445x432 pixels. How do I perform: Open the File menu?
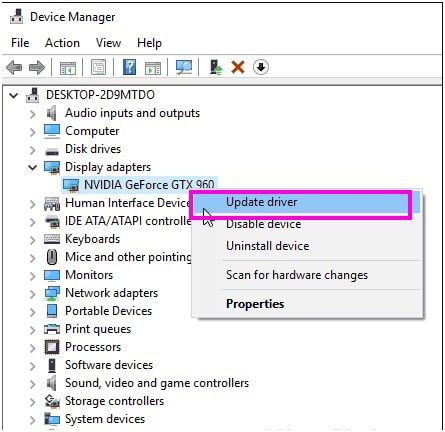20,43
